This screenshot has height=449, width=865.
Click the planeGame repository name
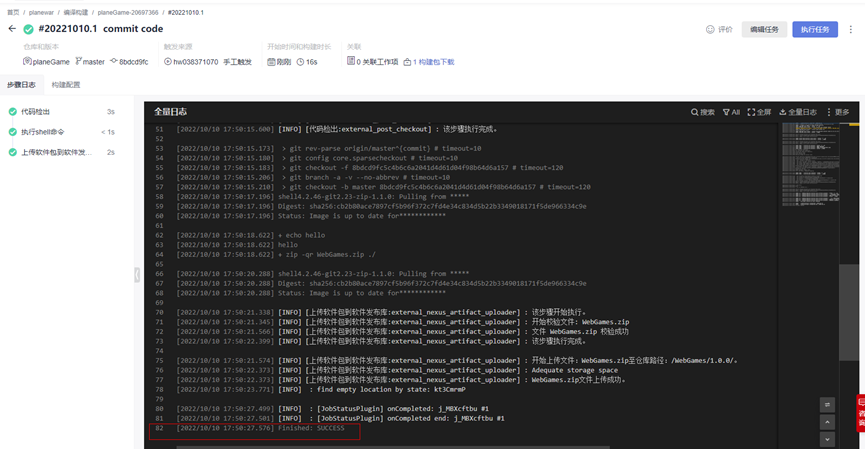tap(51, 62)
